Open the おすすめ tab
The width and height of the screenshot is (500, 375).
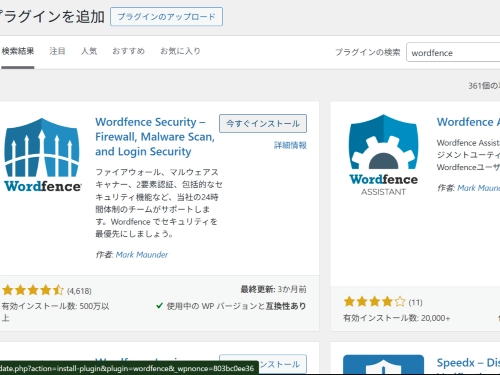click(x=128, y=51)
